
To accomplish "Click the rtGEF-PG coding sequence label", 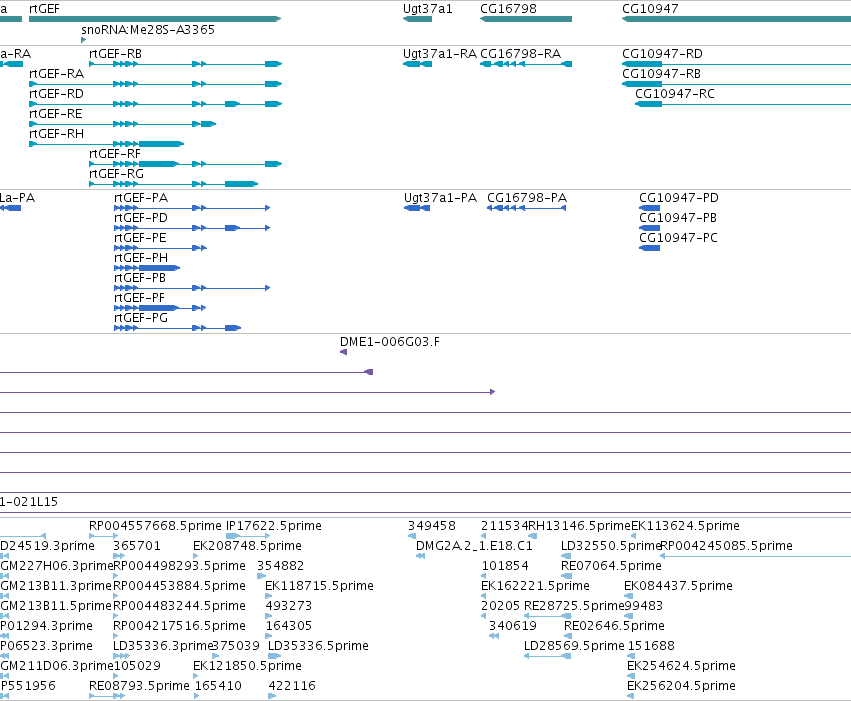I will click(x=141, y=318).
